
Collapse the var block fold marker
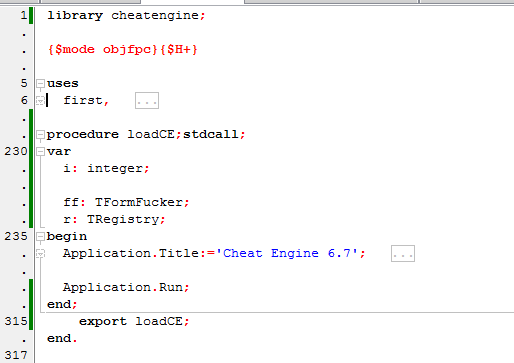tap(40, 152)
